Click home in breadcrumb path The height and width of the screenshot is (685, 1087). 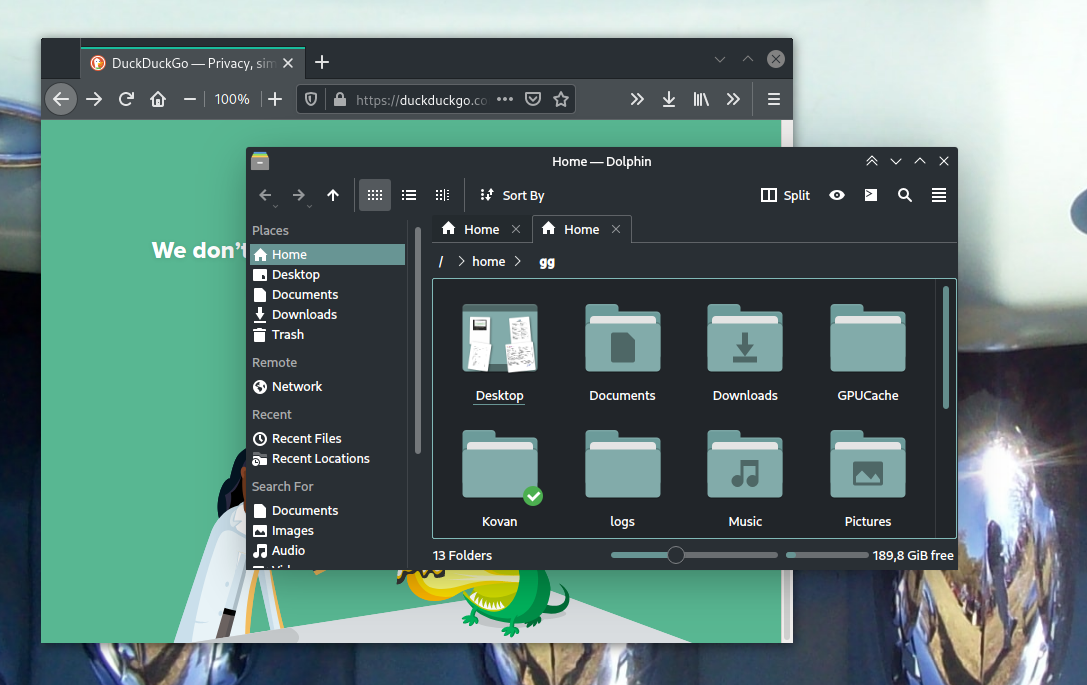[489, 262]
